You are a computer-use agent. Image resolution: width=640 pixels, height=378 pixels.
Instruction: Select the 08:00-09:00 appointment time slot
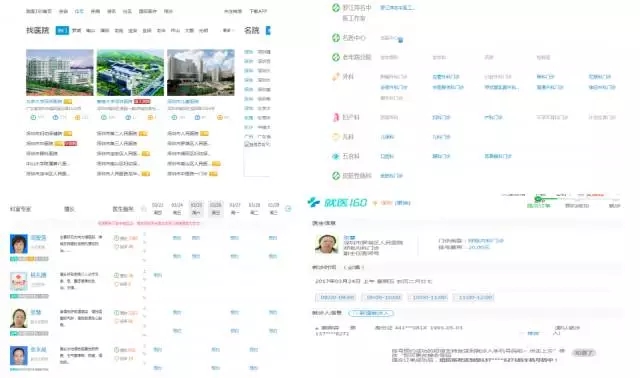coord(337,297)
